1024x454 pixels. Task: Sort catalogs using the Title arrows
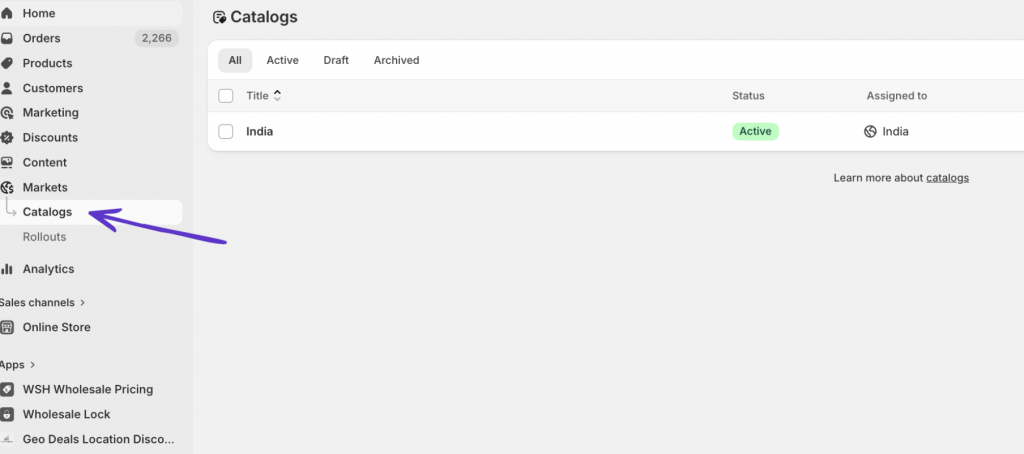coord(278,96)
